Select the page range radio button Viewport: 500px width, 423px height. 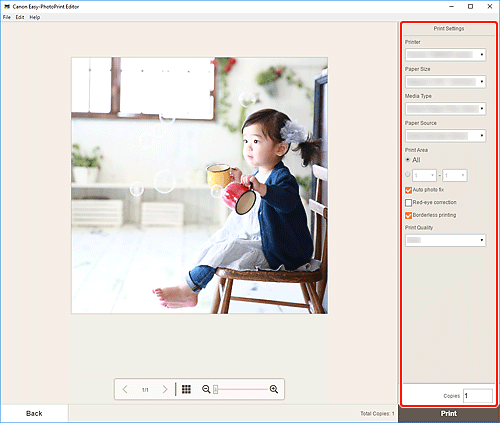tap(407, 174)
